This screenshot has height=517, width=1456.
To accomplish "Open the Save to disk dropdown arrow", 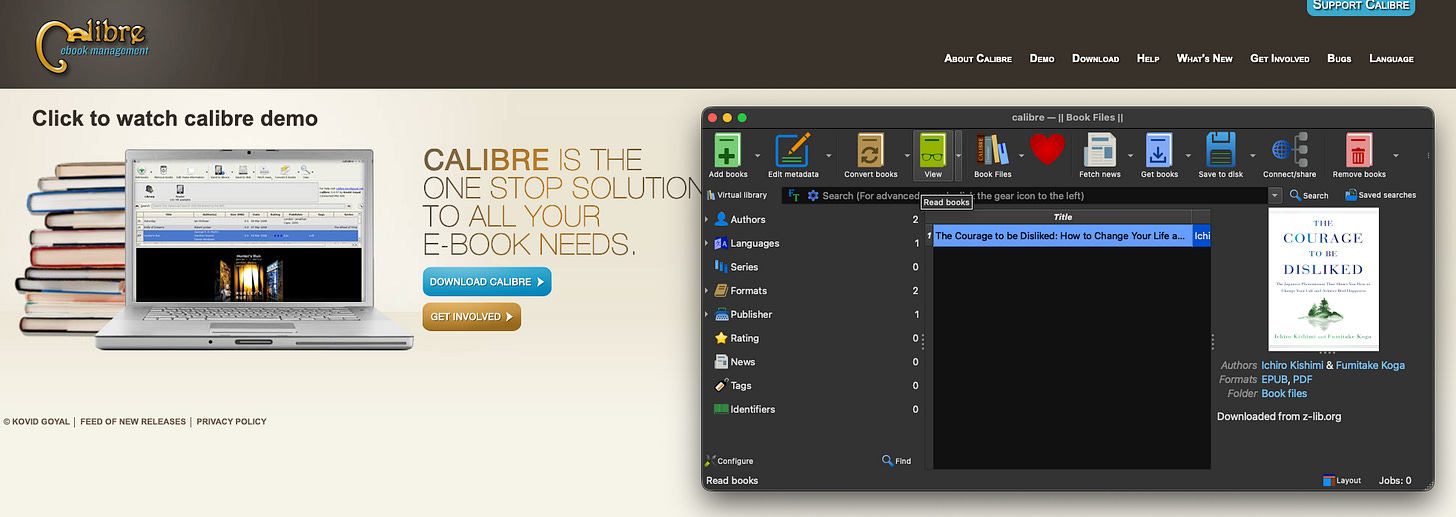I will tap(1252, 156).
